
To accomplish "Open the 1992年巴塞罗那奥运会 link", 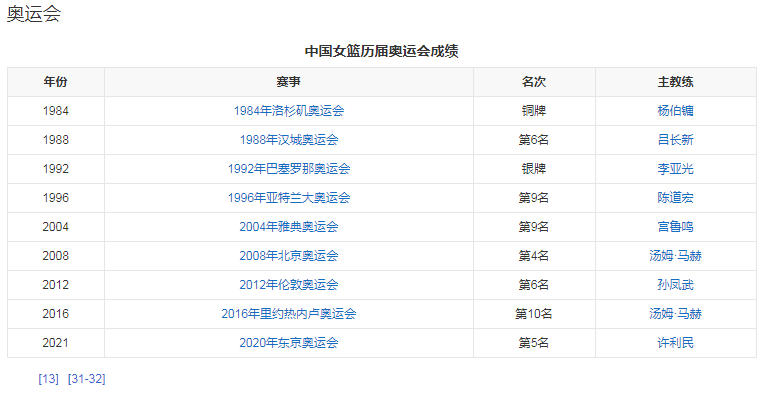I will [289, 169].
